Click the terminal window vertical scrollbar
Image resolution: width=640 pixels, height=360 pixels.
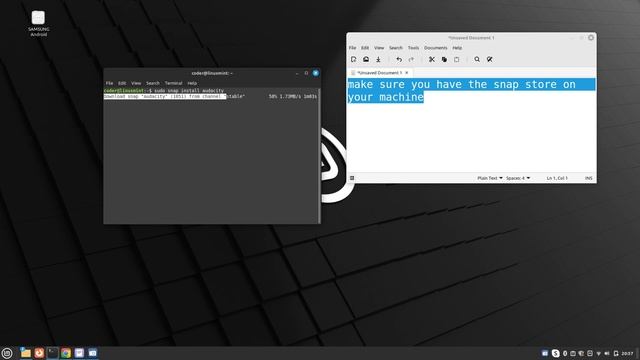pos(319,155)
